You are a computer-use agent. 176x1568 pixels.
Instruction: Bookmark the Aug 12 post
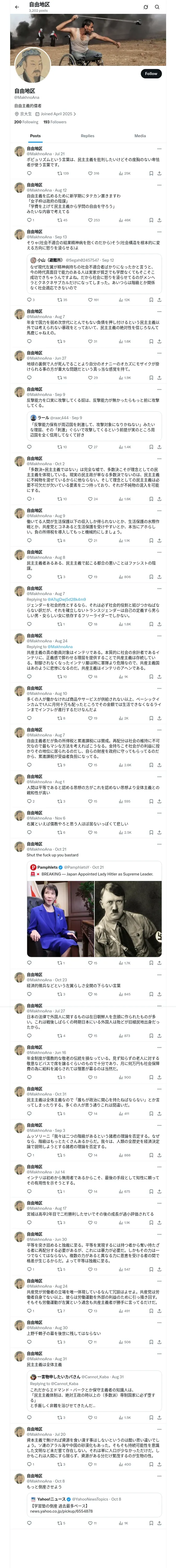pyautogui.click(x=150, y=220)
